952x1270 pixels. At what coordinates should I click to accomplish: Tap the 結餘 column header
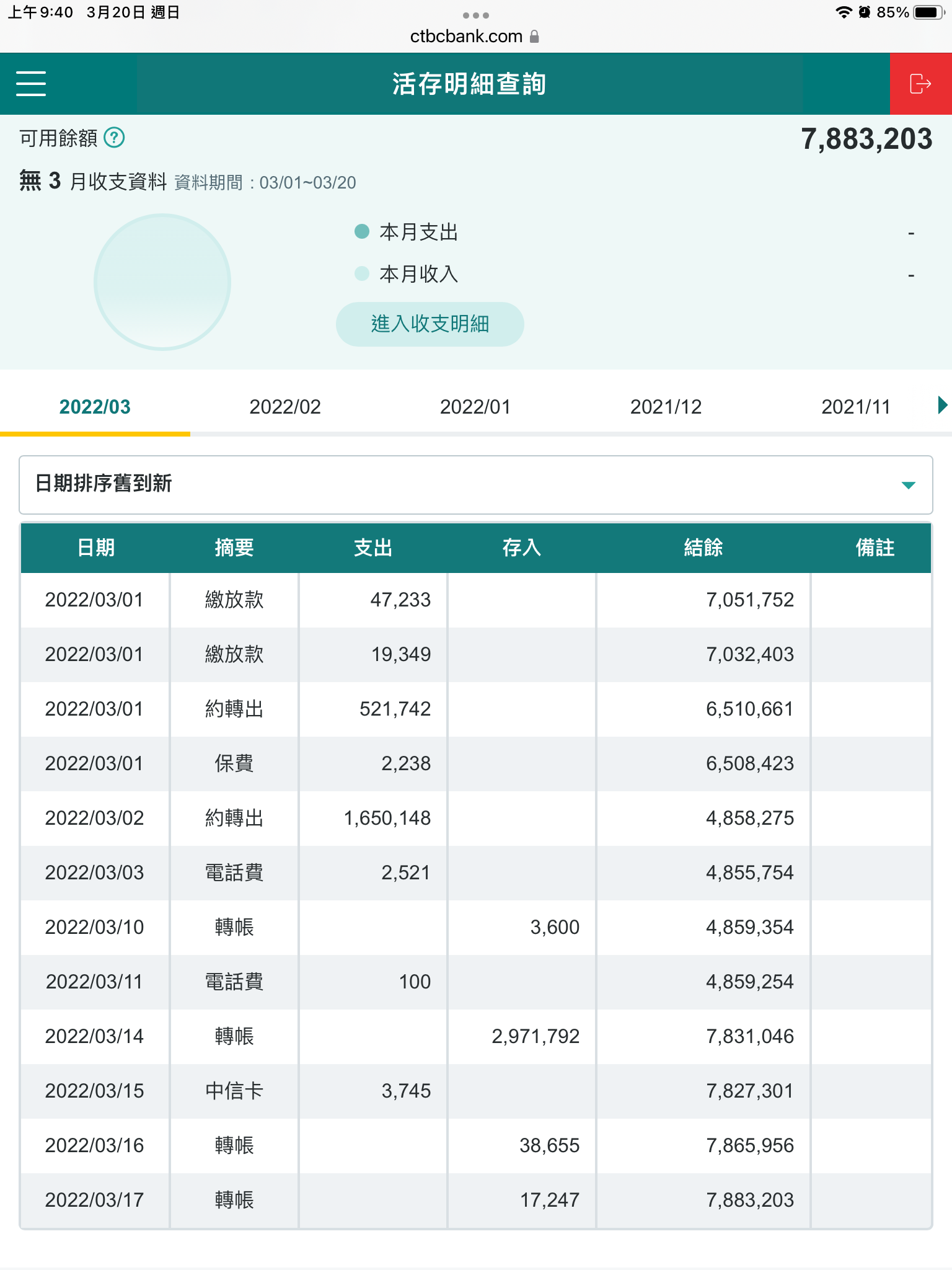pyautogui.click(x=703, y=548)
